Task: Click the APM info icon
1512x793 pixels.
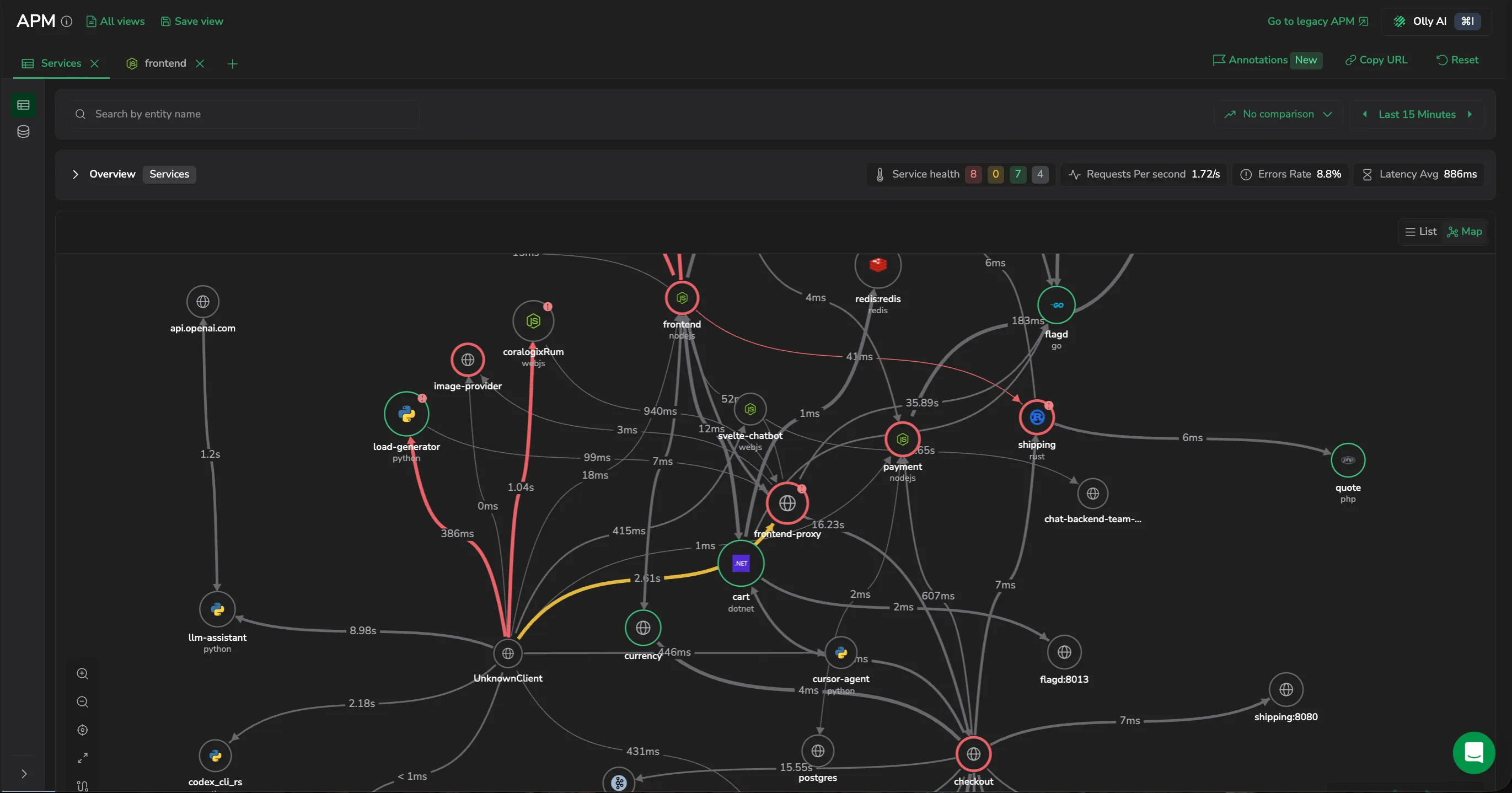Action: pyautogui.click(x=67, y=22)
